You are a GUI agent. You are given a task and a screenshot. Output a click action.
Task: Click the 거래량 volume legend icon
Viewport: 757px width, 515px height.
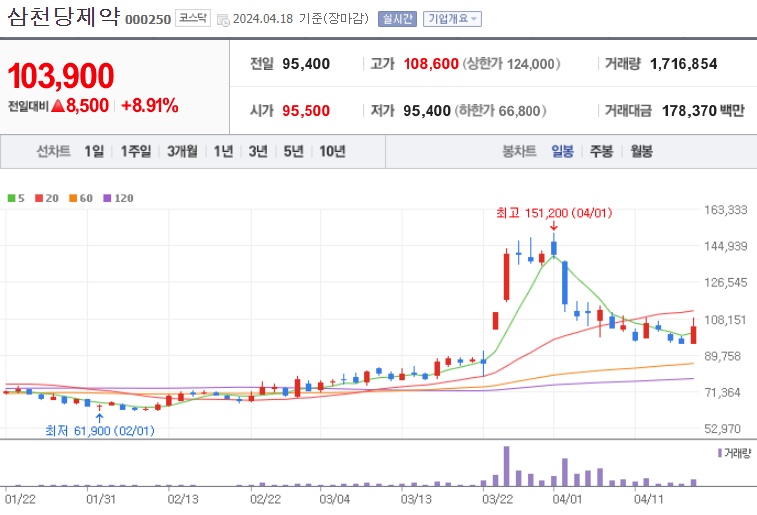point(720,453)
